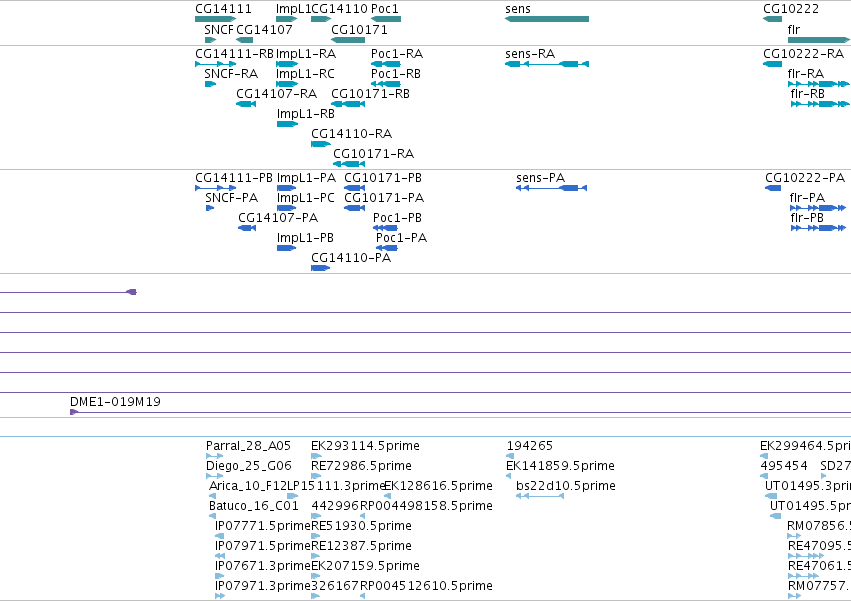The width and height of the screenshot is (851, 601).
Task: Select protein CG10222-PA
Action: [773, 188]
